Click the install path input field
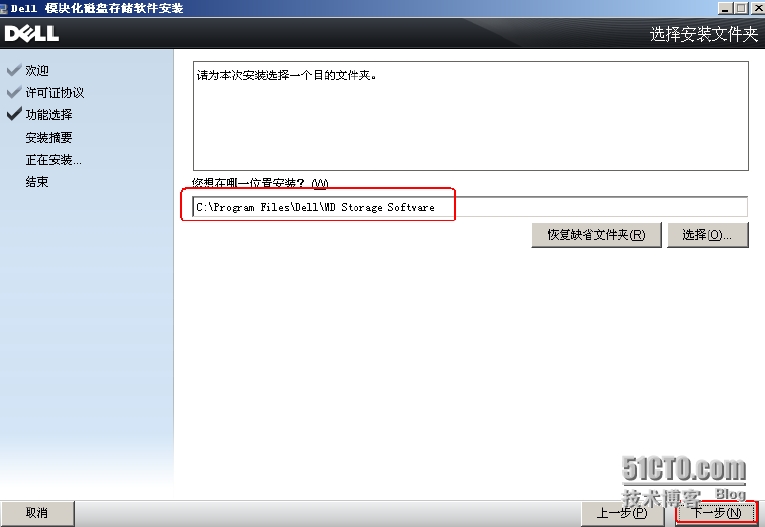The width and height of the screenshot is (765, 527). click(x=470, y=207)
